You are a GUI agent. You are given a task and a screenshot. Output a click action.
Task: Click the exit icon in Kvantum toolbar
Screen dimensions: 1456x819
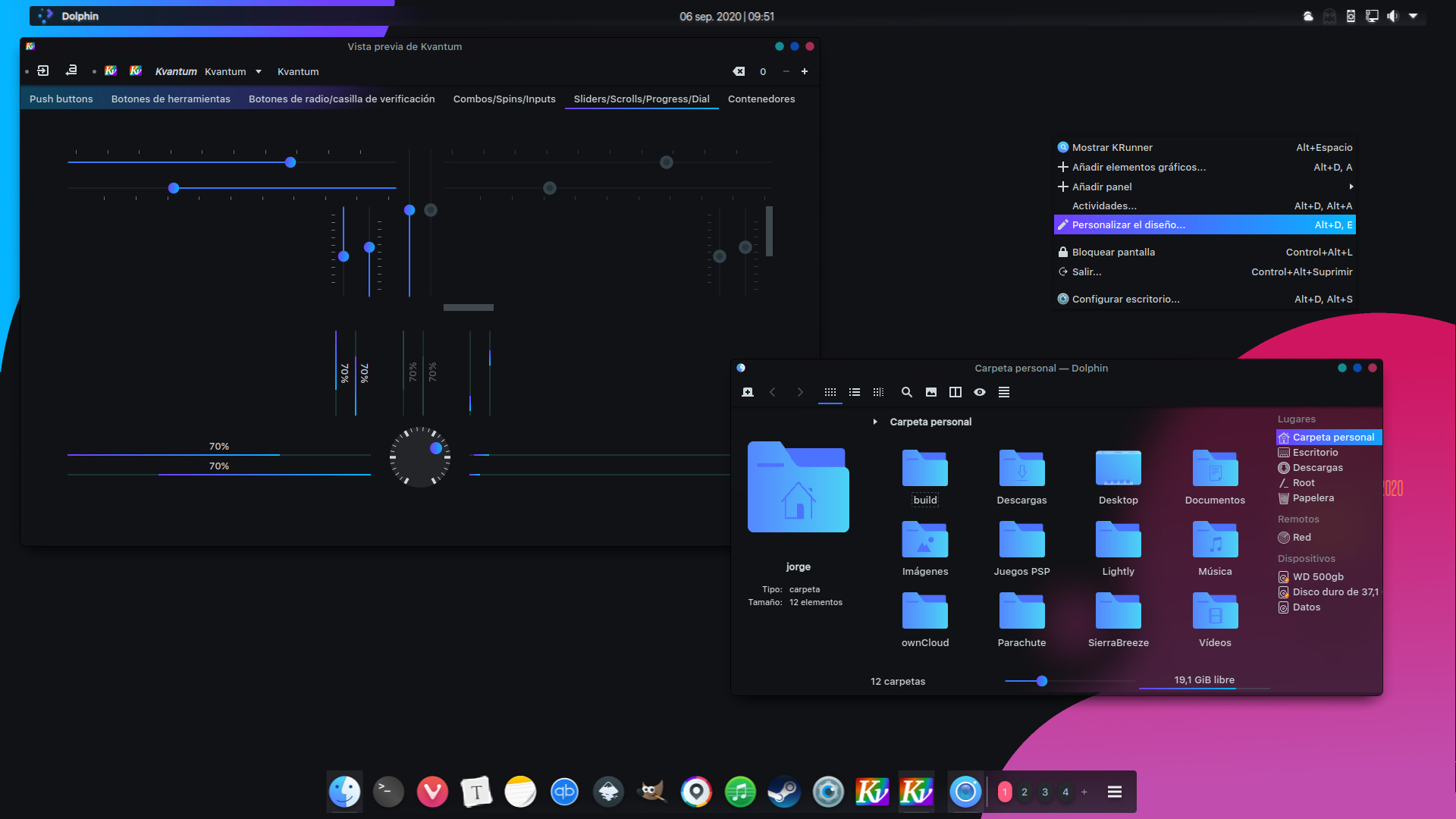coord(43,71)
